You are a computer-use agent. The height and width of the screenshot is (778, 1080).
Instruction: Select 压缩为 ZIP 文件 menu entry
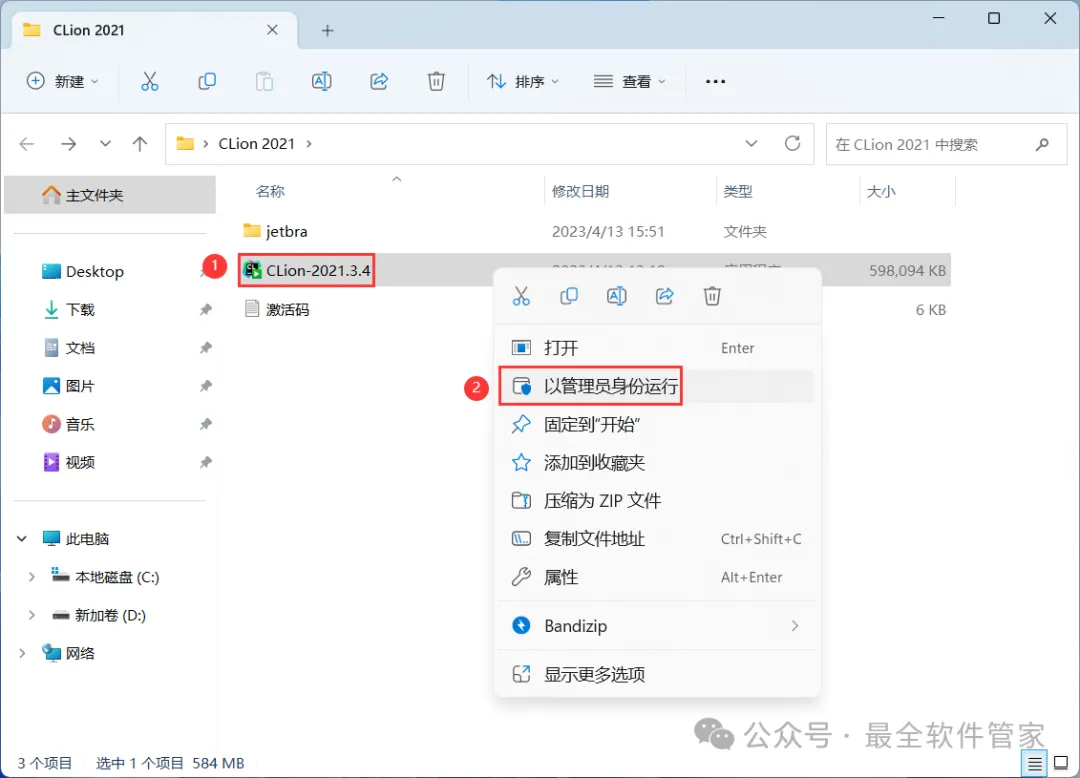656,501
